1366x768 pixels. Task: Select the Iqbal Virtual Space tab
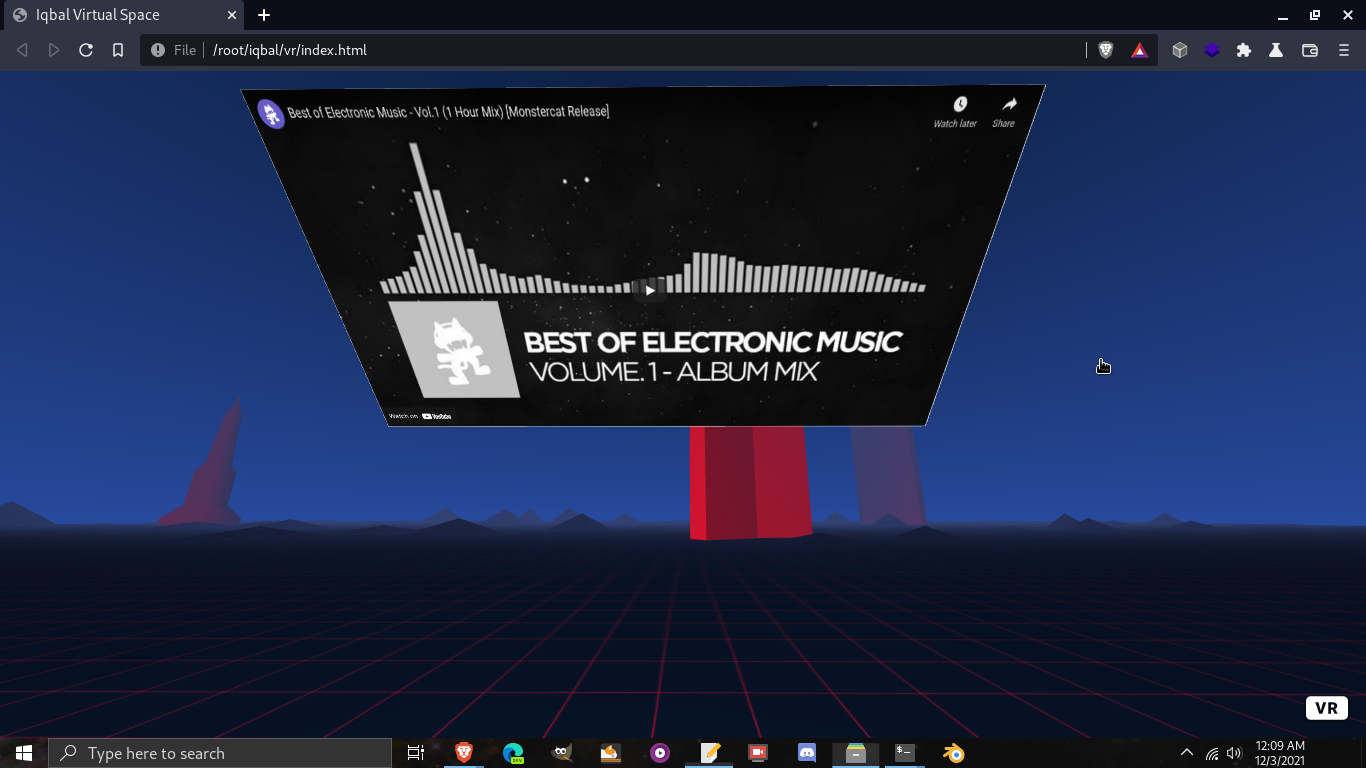tap(122, 15)
